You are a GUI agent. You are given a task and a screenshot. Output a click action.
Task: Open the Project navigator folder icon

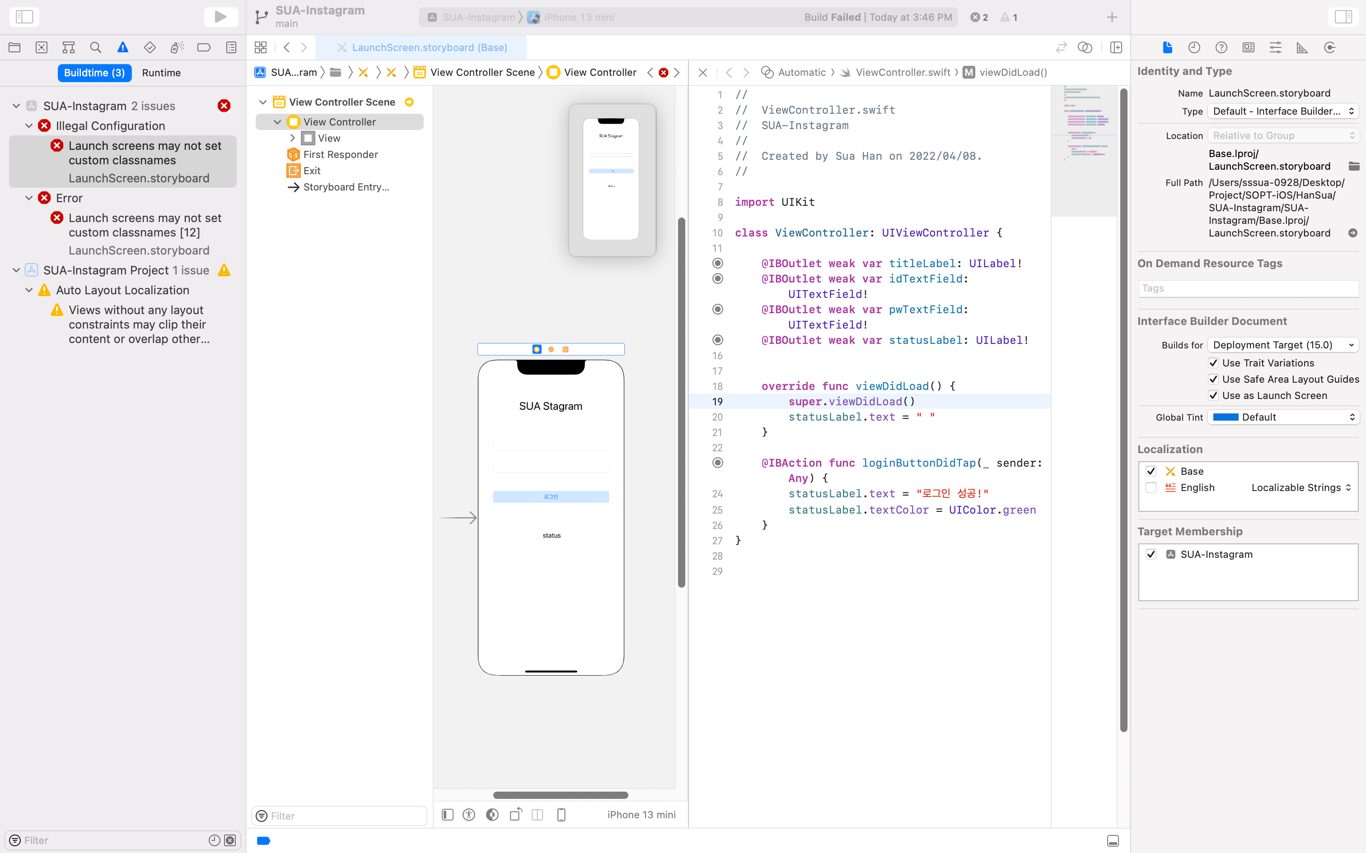(x=14, y=47)
